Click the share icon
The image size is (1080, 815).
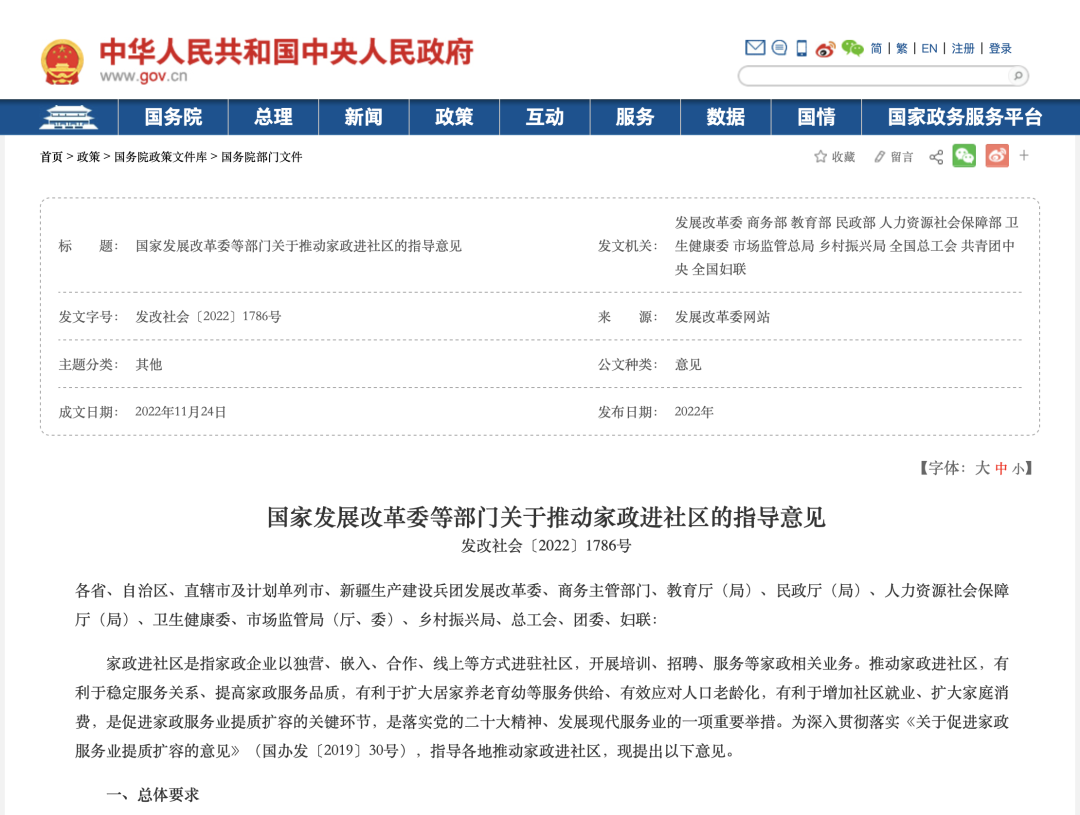936,157
